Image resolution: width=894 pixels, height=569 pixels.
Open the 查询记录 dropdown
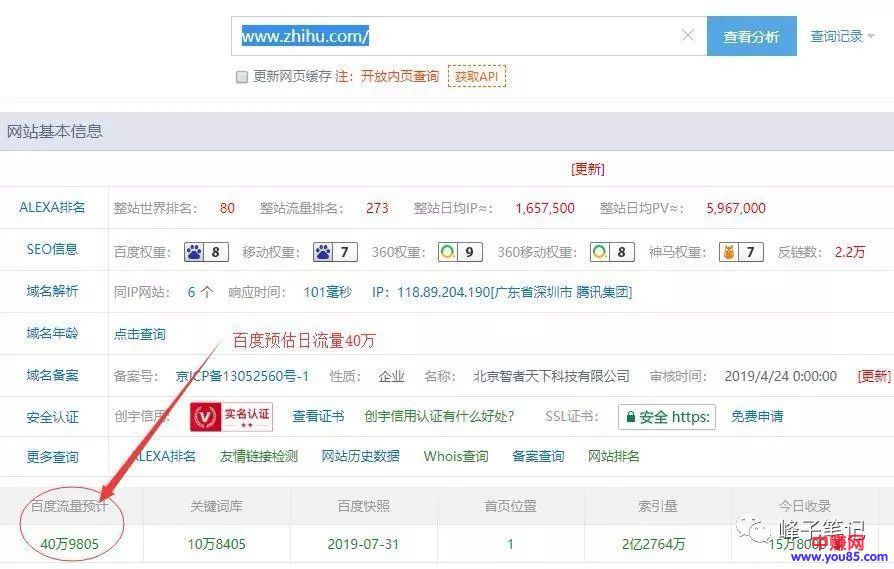click(842, 36)
